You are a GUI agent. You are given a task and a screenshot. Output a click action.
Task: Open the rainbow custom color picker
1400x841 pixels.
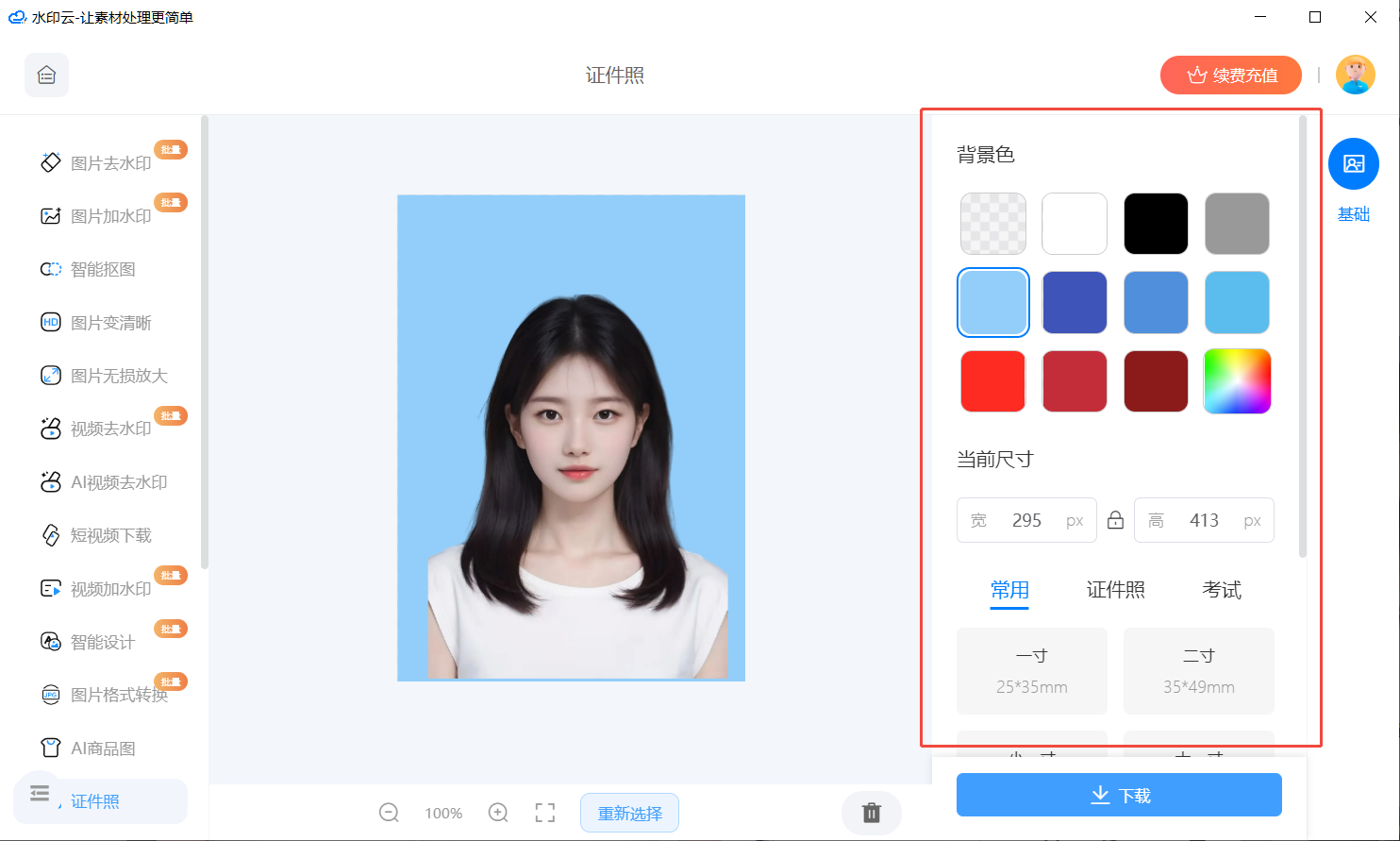point(1237,381)
